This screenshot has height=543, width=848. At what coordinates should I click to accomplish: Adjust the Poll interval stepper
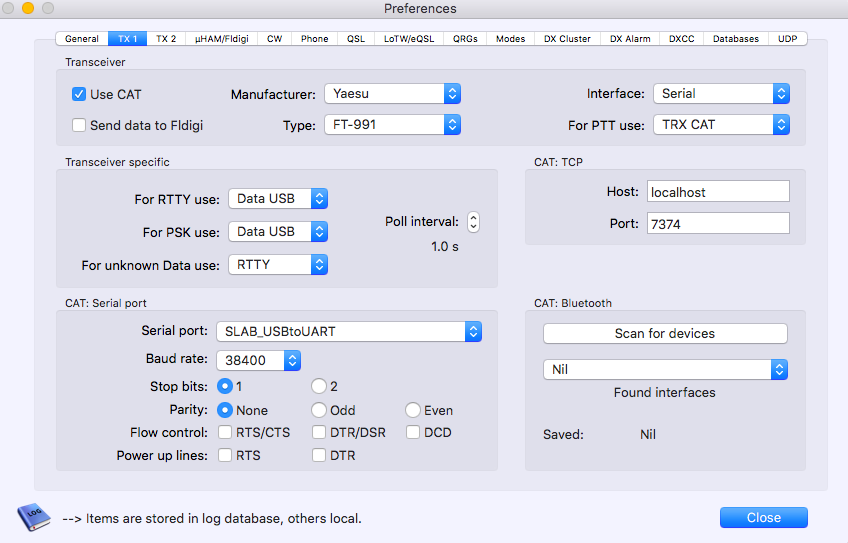473,222
